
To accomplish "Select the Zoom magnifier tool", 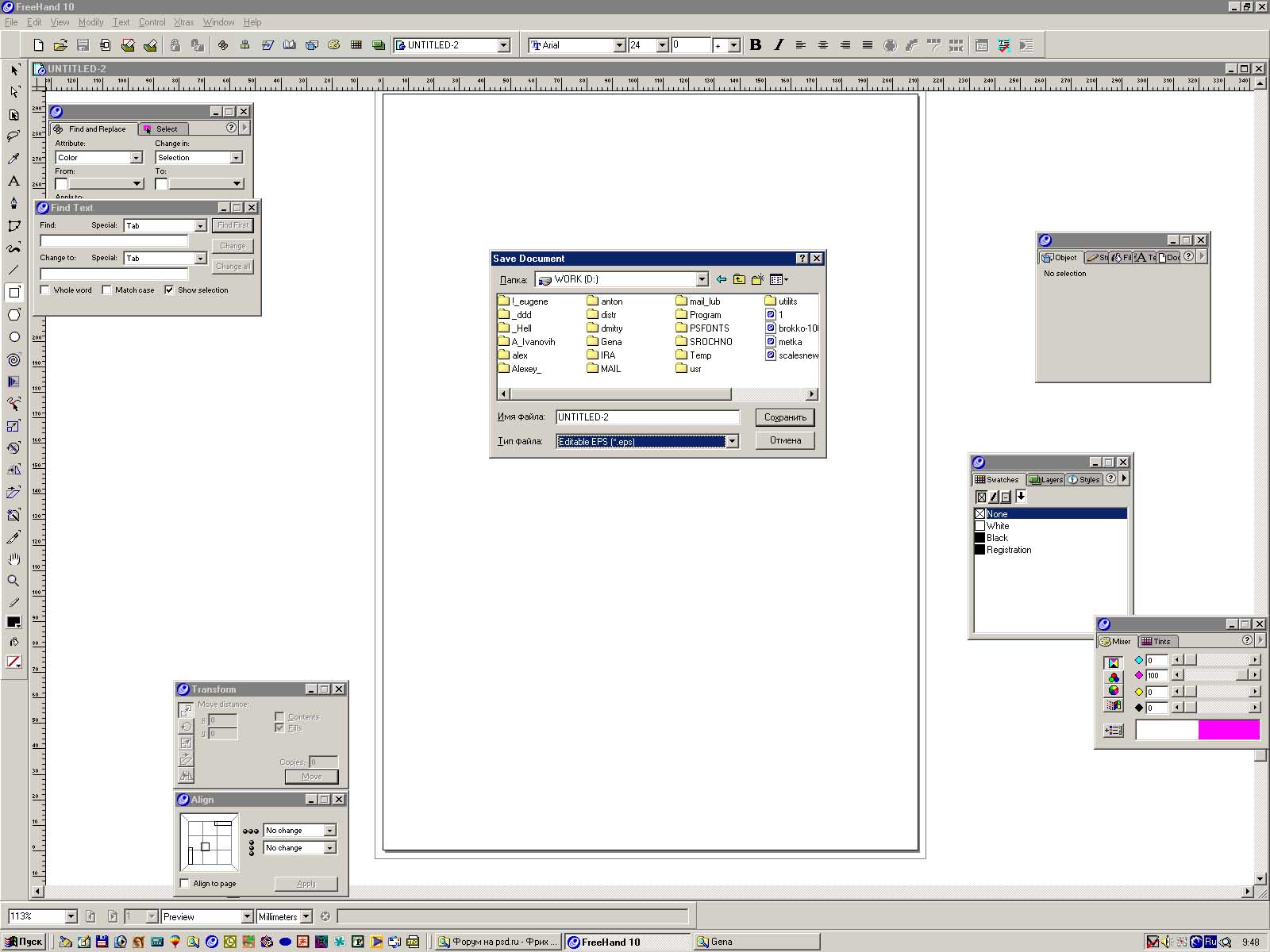I will coord(13,581).
